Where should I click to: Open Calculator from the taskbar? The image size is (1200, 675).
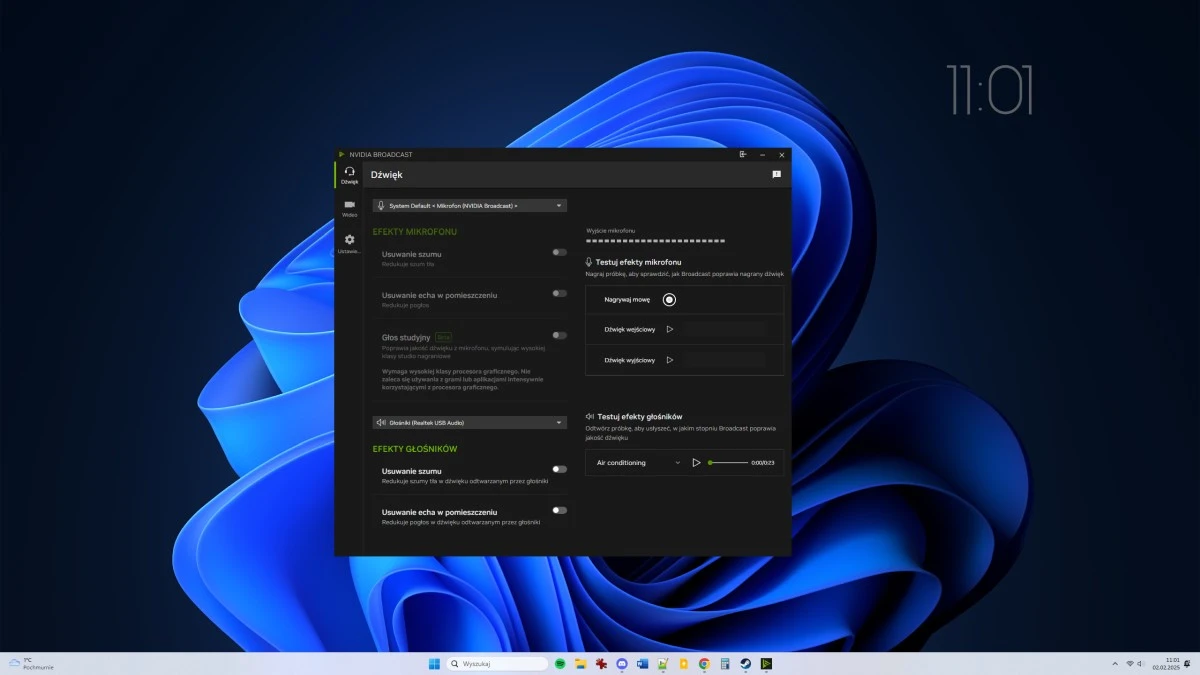(x=725, y=664)
